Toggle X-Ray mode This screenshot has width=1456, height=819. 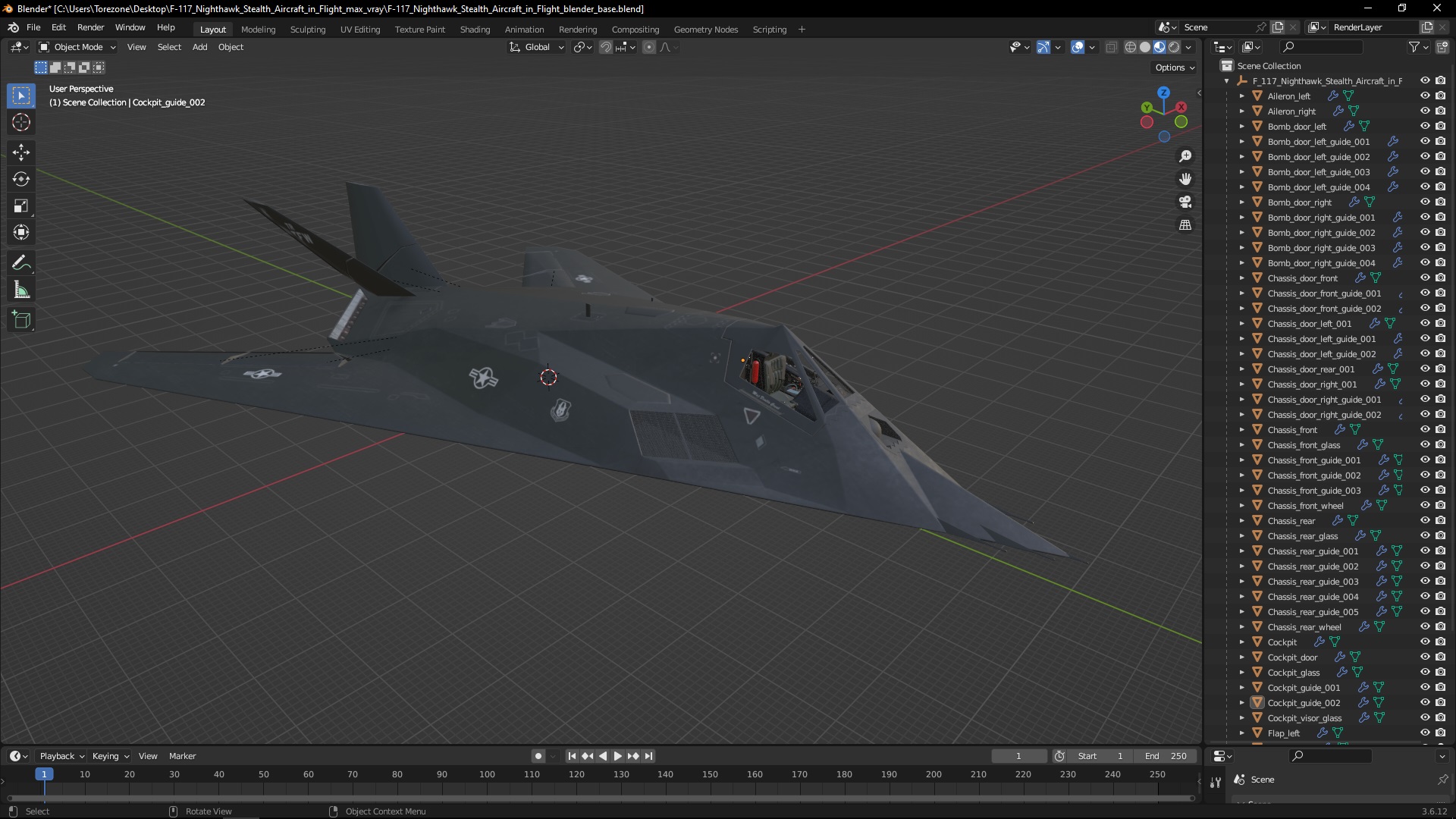click(1112, 47)
